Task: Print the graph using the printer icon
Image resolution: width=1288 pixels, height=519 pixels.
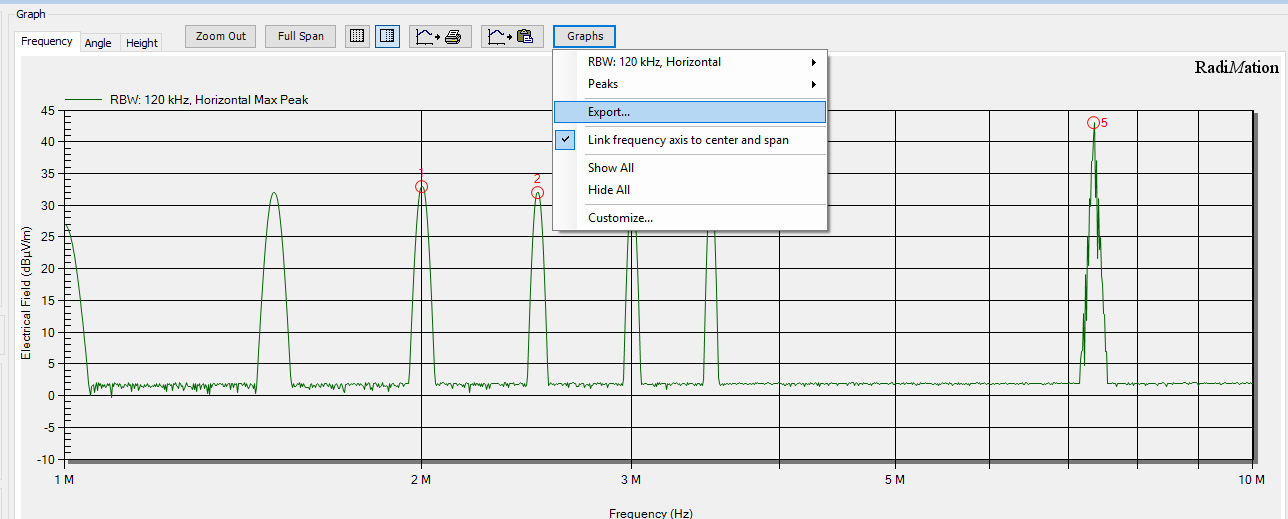Action: pos(440,36)
